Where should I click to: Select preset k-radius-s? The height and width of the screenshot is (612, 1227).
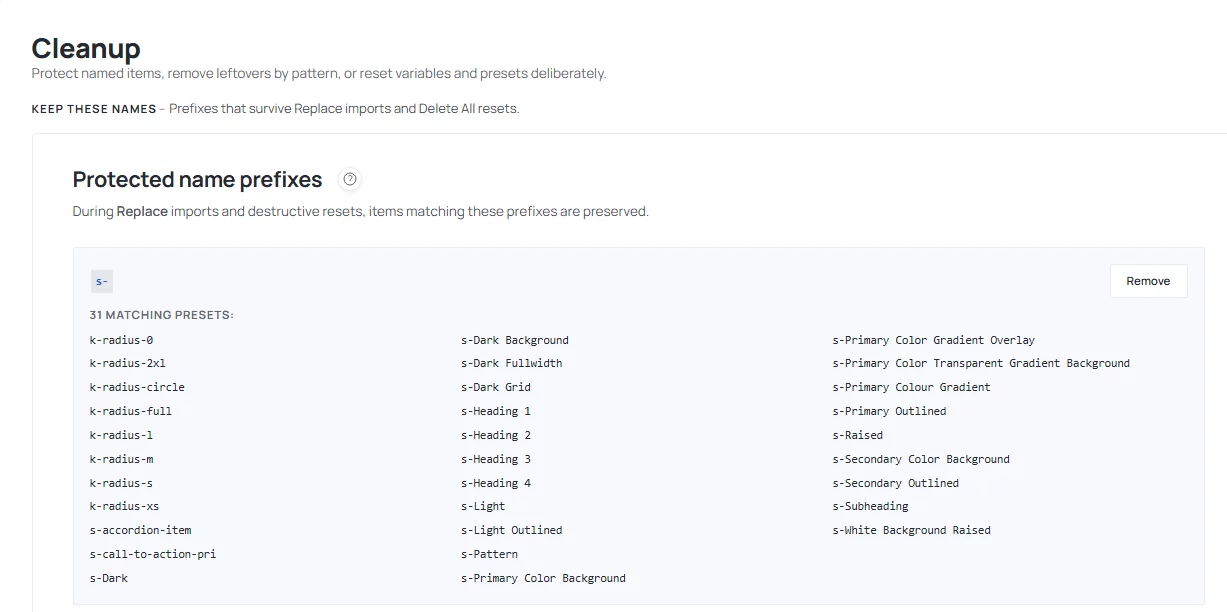coord(121,483)
